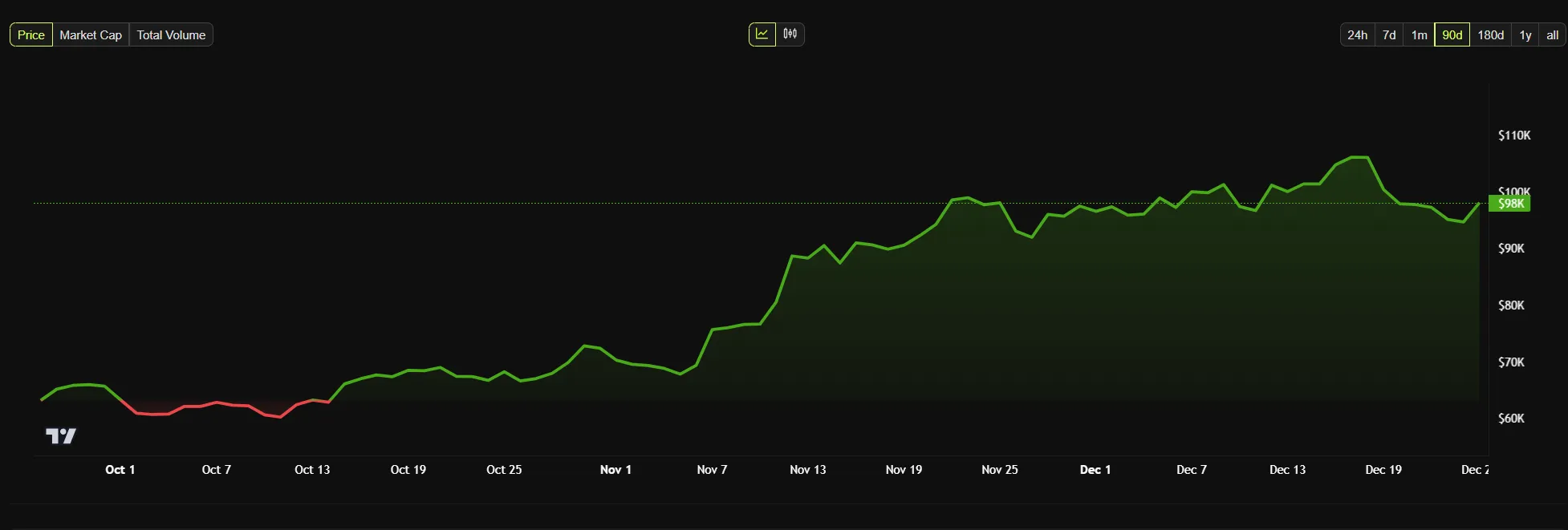
Task: Click the $80K price axis label
Action: point(1511,305)
